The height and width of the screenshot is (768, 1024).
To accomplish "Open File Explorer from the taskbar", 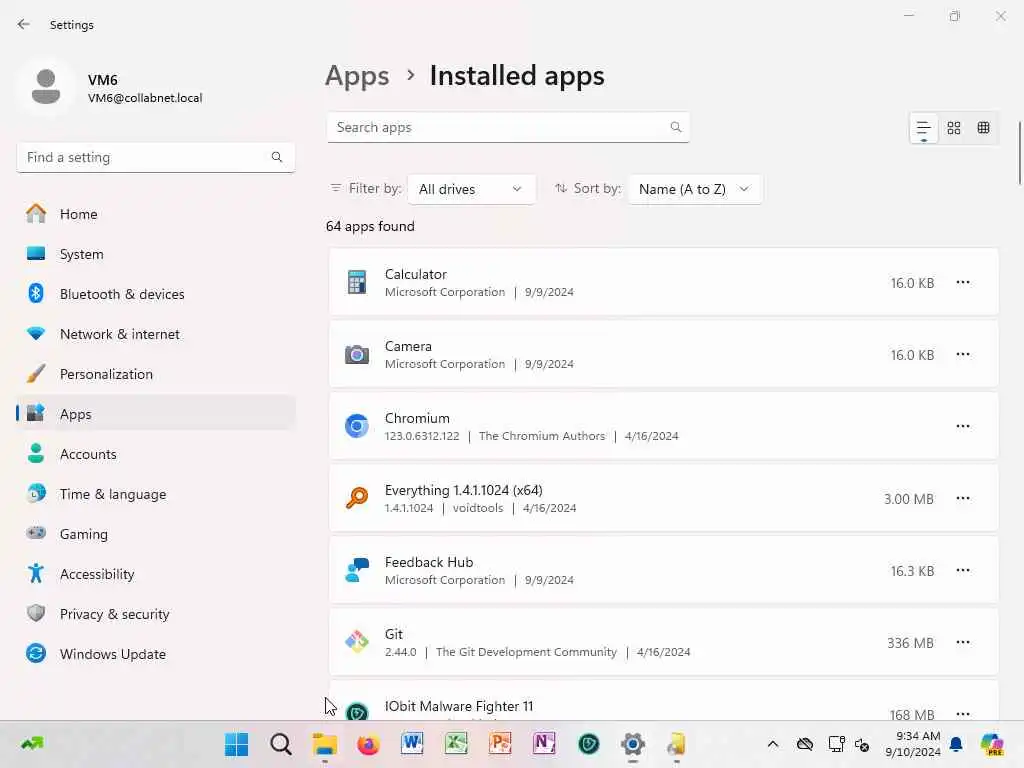I will (325, 744).
